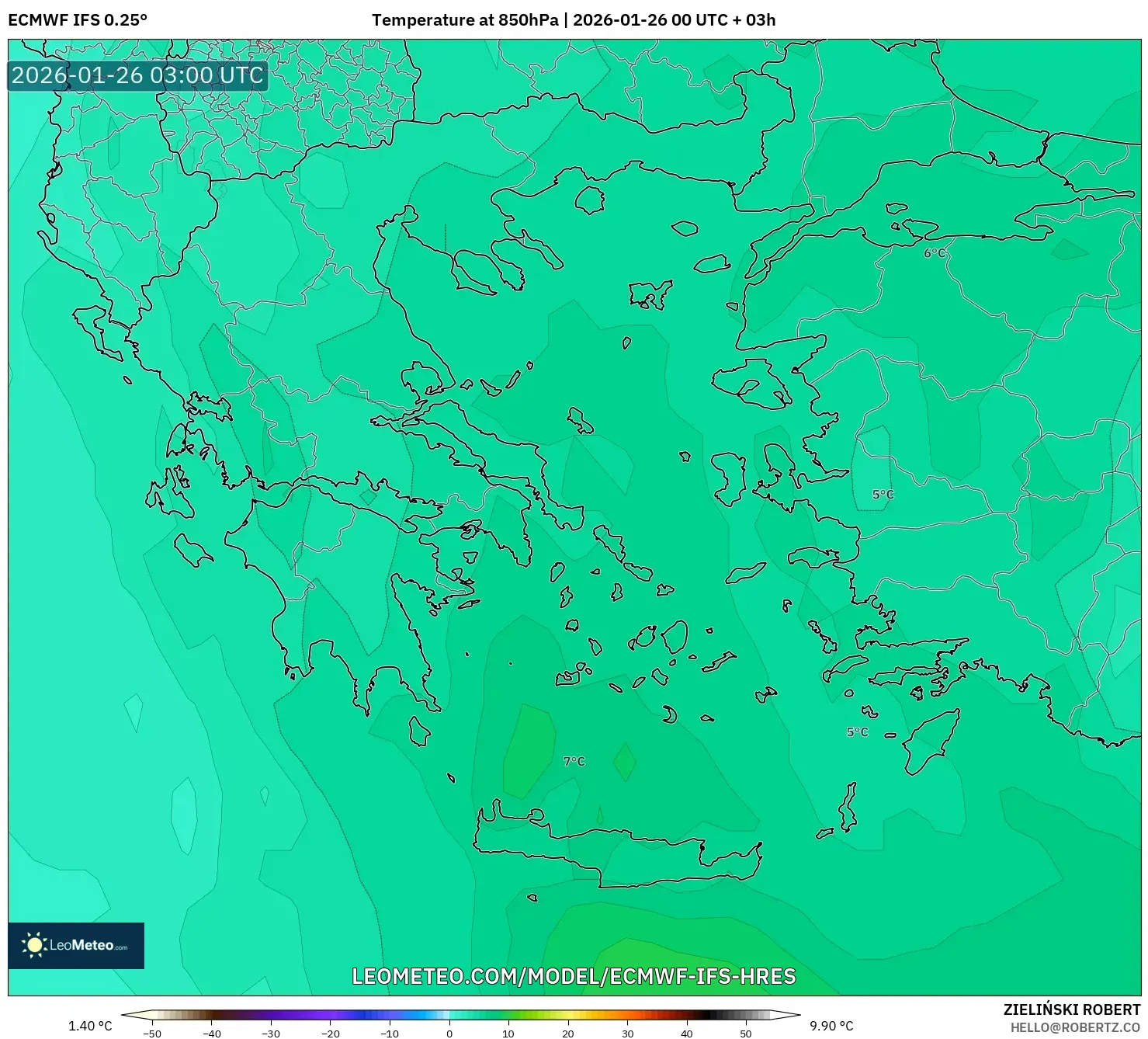Click the 5°C label near the Dodecanese
1148x1039 pixels.
(856, 732)
